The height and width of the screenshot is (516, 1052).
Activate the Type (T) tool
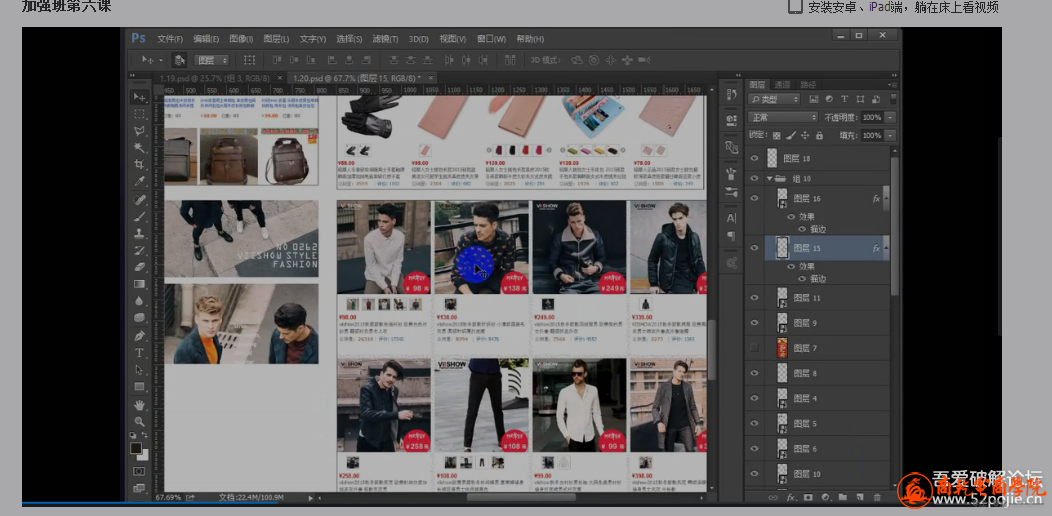(140, 353)
